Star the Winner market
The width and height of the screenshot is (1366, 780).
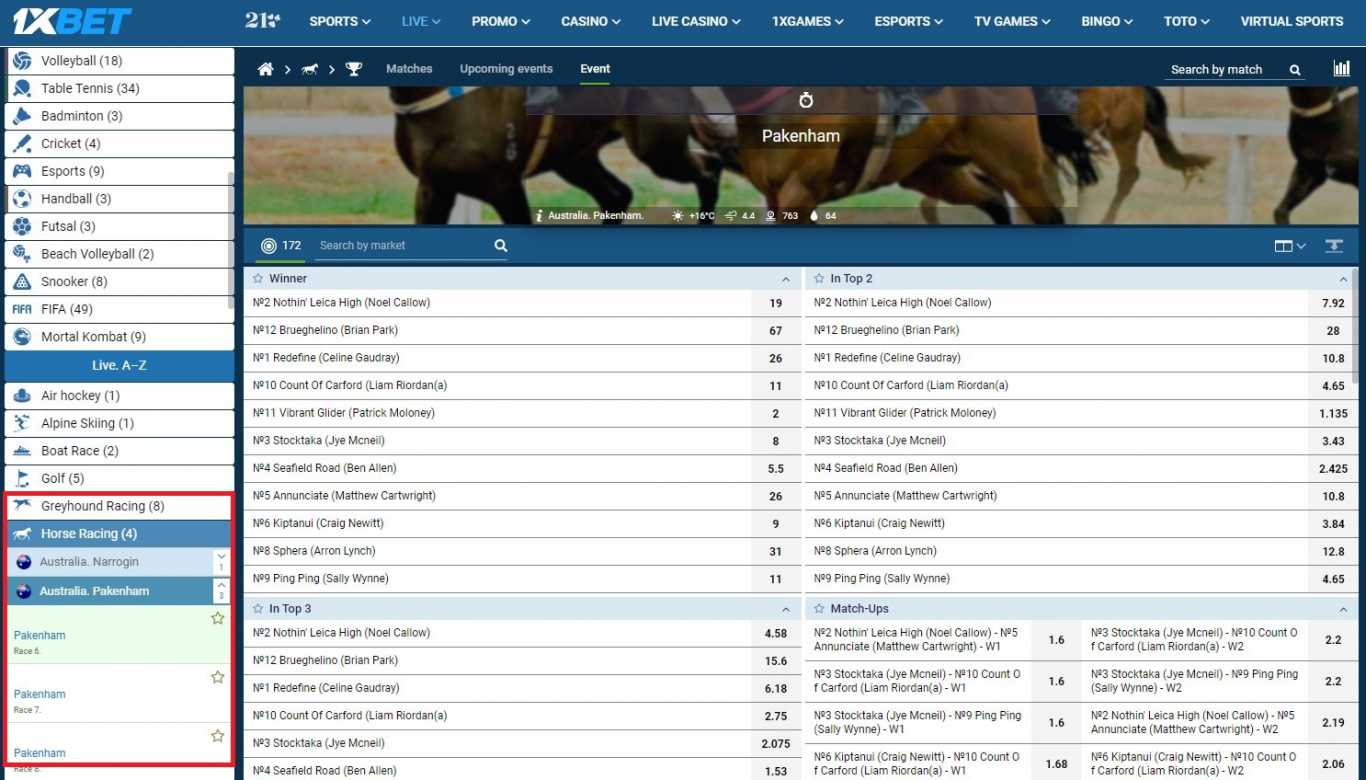258,279
